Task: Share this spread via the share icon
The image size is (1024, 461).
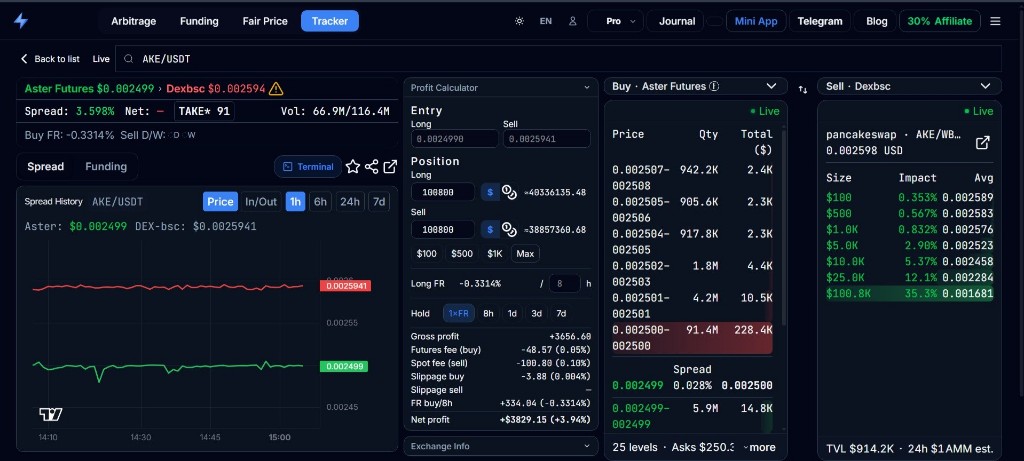Action: coord(372,167)
